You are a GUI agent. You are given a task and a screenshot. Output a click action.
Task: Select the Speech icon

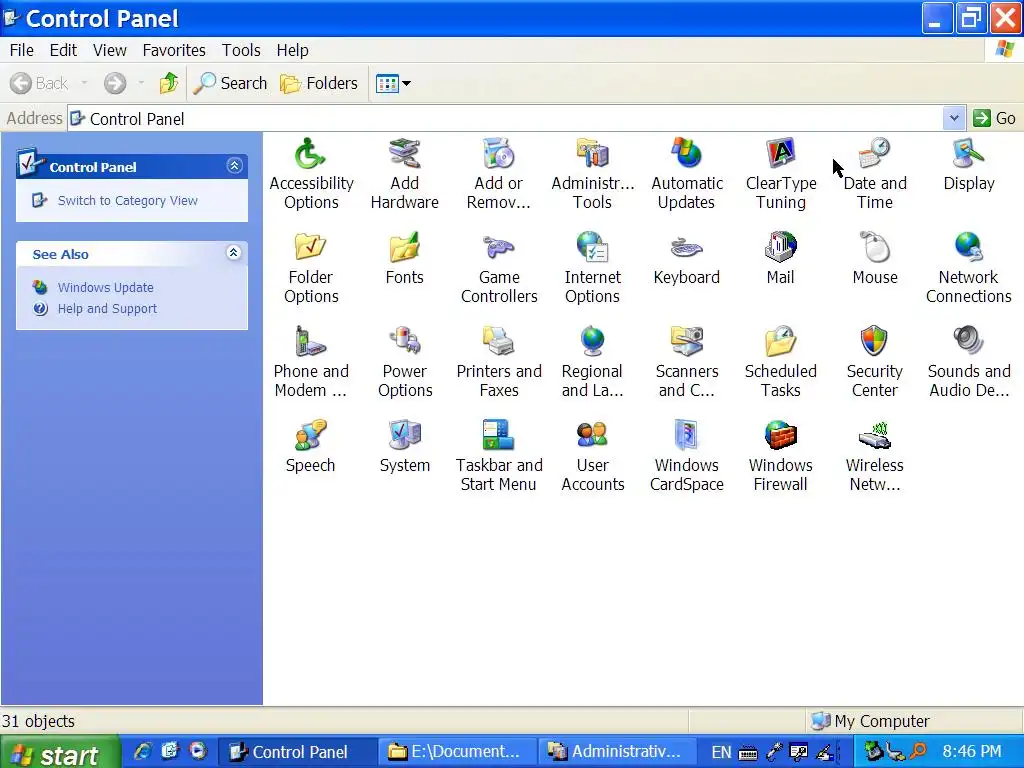[310, 436]
